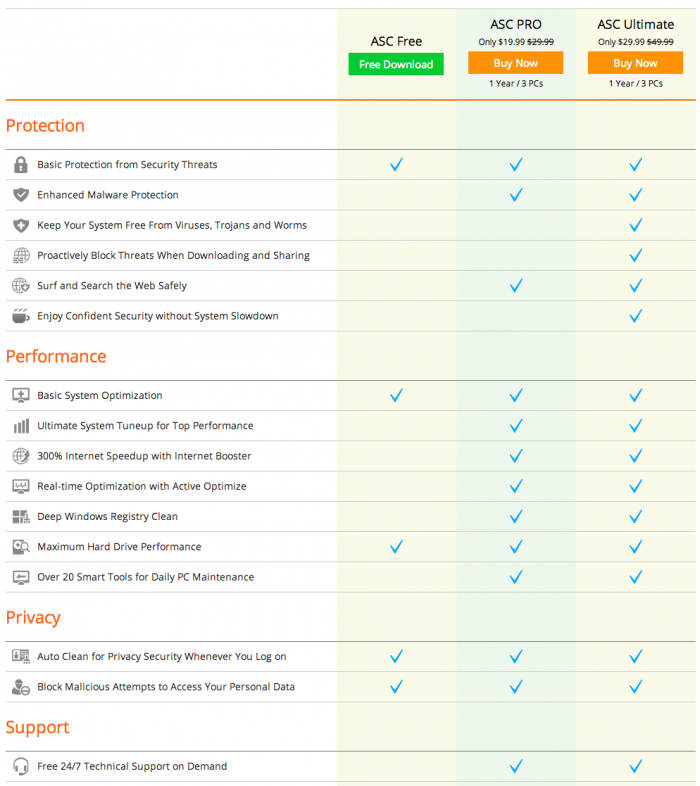Click Basic System Optimization text
The height and width of the screenshot is (786, 700).
[x=100, y=395]
